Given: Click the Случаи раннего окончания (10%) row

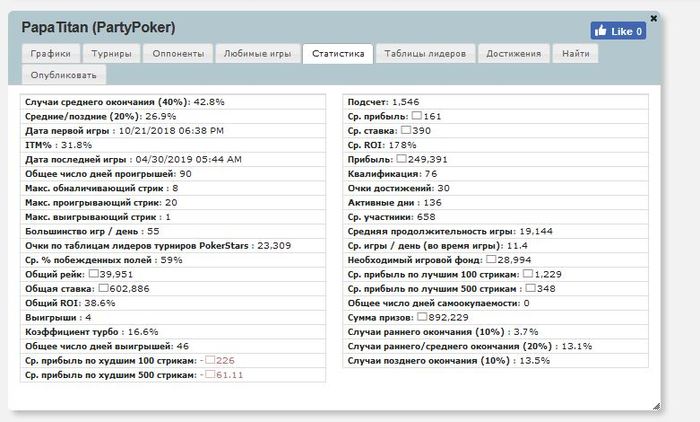Looking at the screenshot, I should pos(496,332).
